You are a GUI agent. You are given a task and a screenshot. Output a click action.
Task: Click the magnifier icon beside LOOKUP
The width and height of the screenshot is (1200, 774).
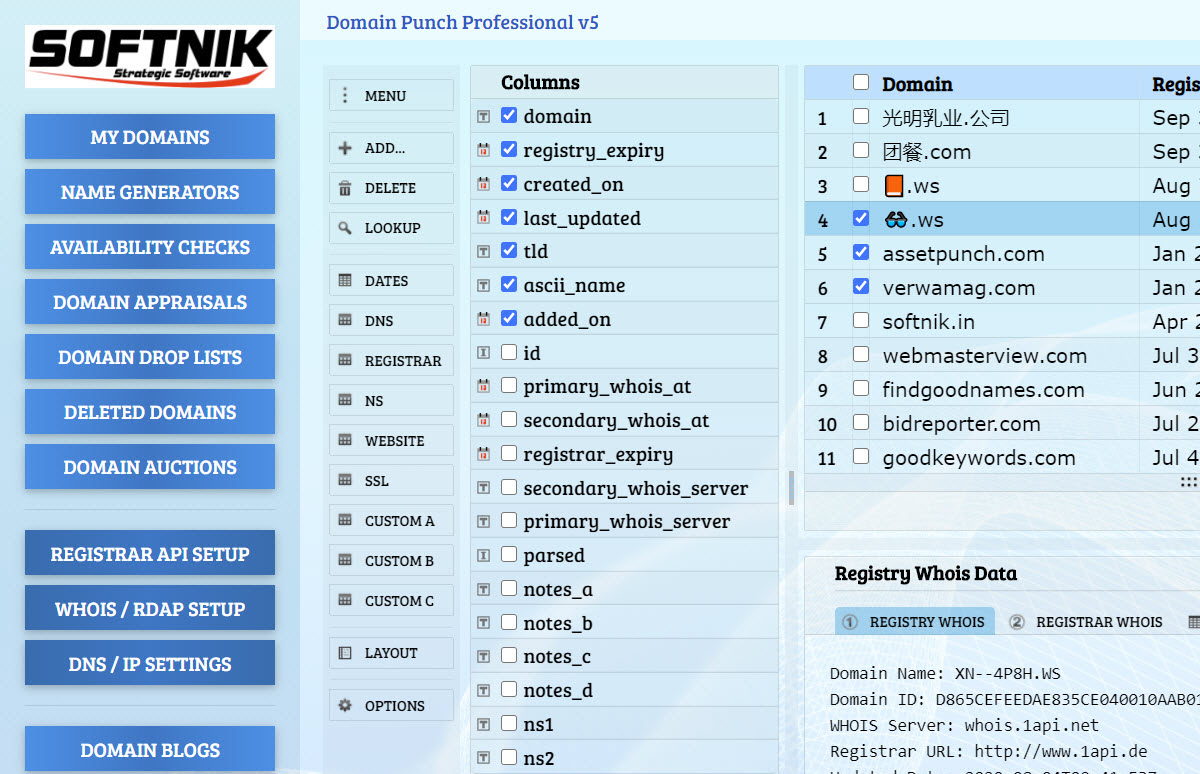point(345,228)
